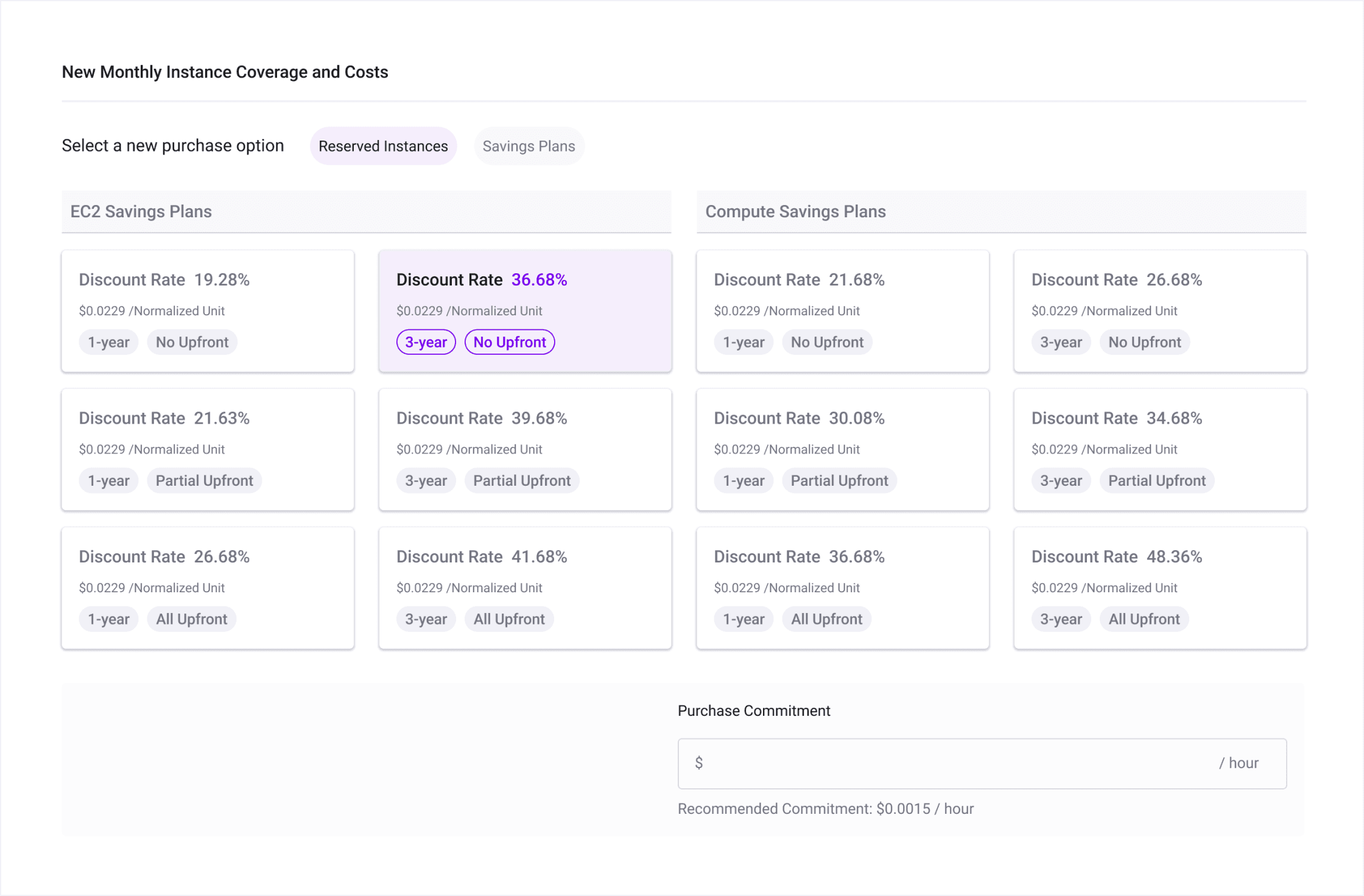Click 3-year tag on 34.68% card
Screen dimensions: 1364x896
point(1061,481)
